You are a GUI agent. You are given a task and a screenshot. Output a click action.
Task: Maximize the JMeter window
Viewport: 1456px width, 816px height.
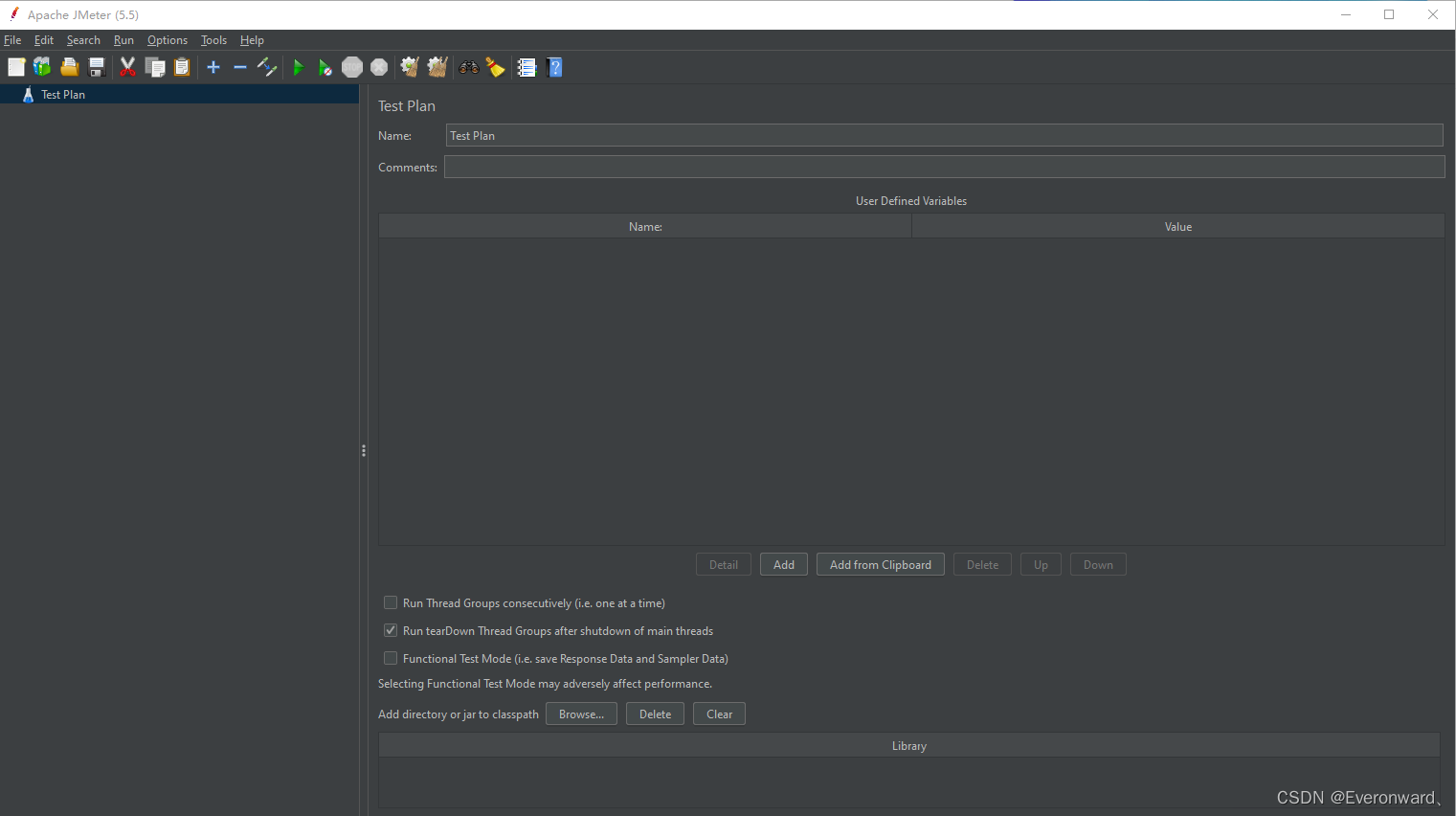[1389, 14]
